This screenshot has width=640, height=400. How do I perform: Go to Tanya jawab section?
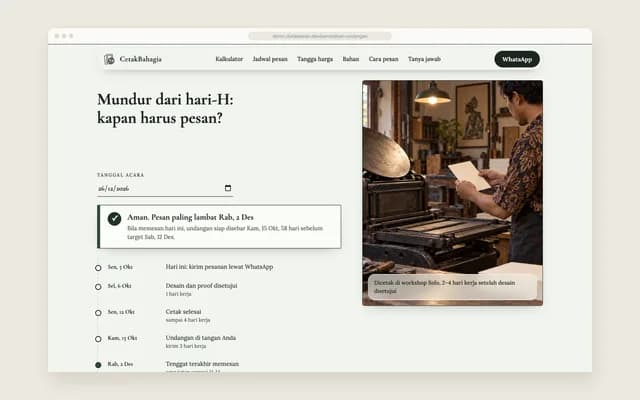click(x=424, y=59)
